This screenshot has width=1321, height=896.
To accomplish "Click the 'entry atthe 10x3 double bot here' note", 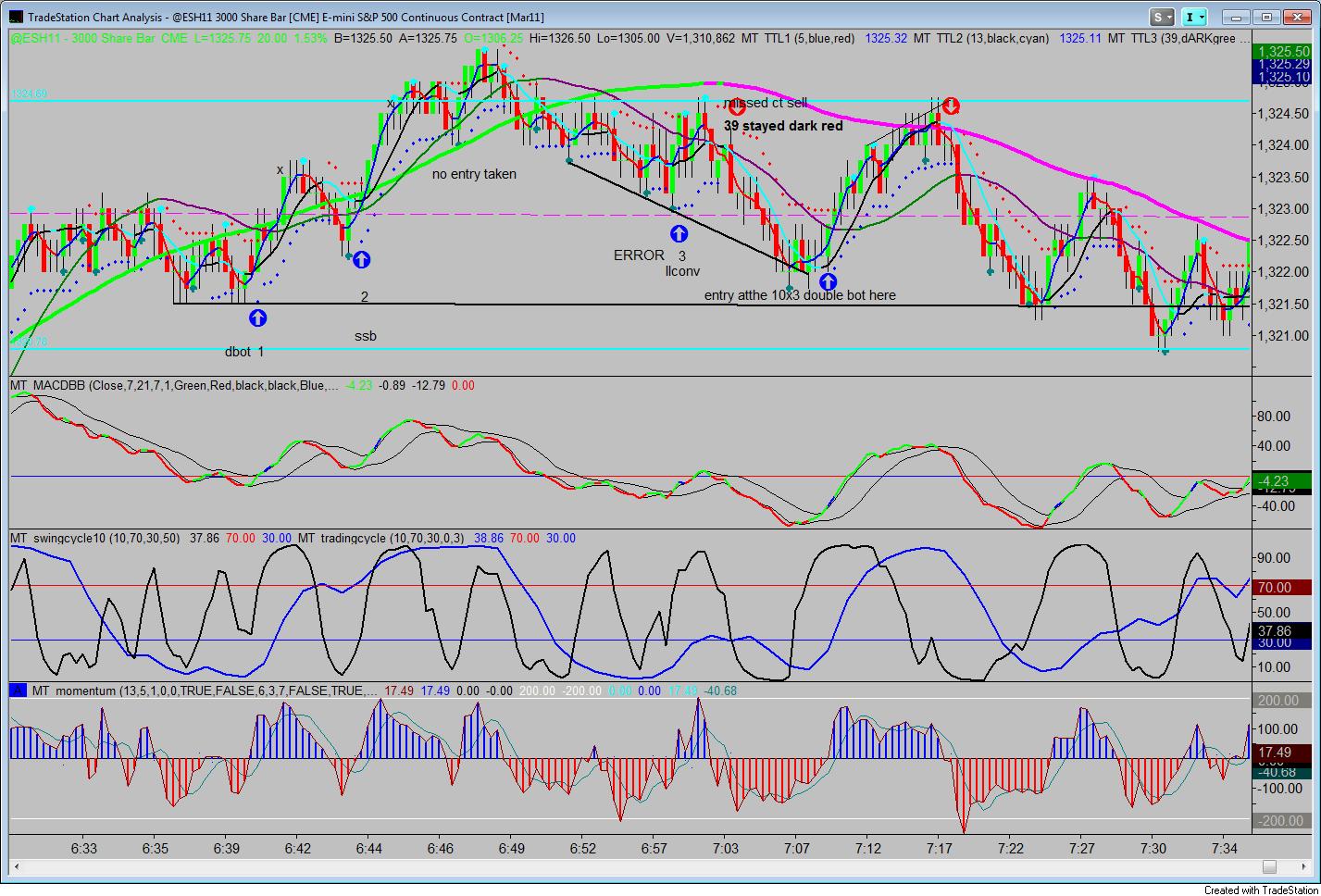I will pyautogui.click(x=800, y=295).
